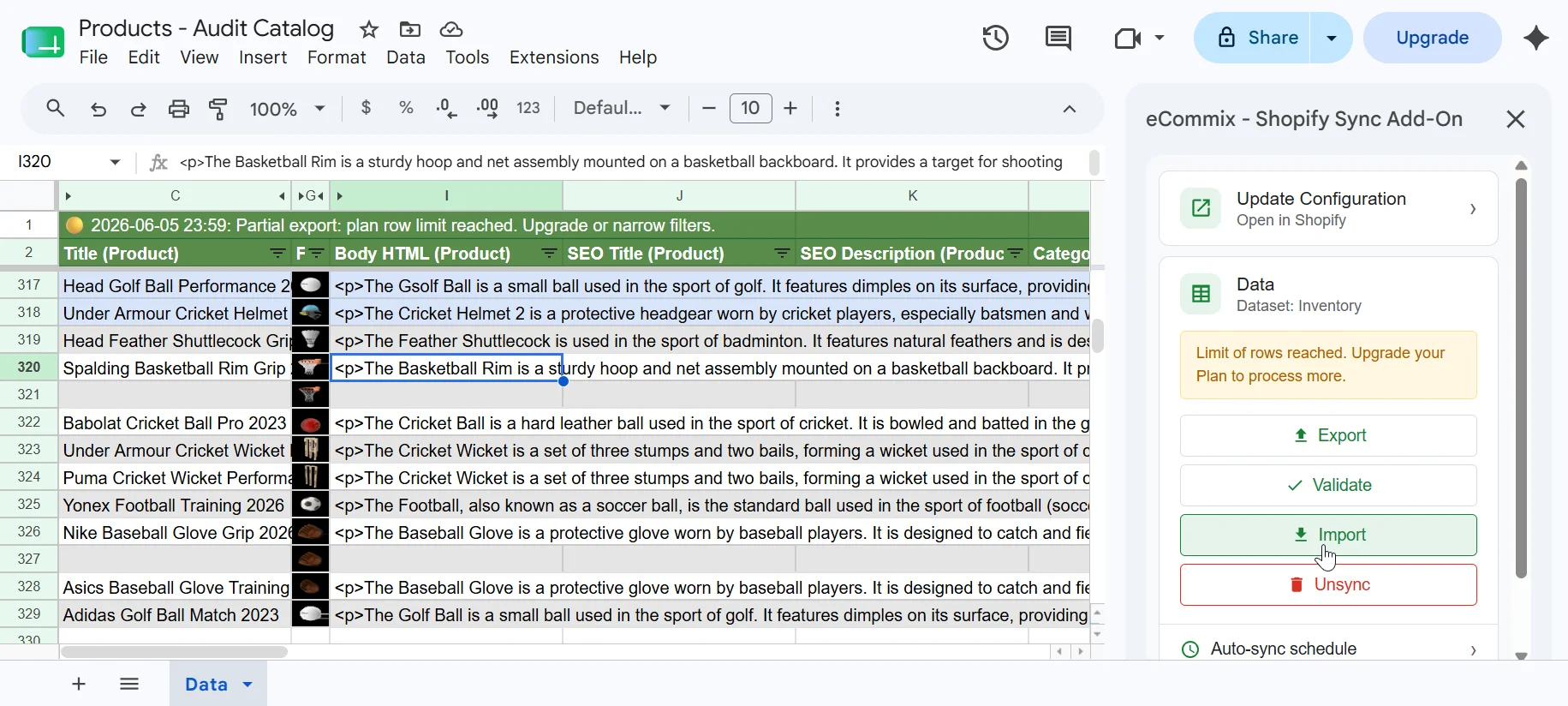Open the font family Default dropdown
Screen dimensions: 1568x706
(x=622, y=108)
